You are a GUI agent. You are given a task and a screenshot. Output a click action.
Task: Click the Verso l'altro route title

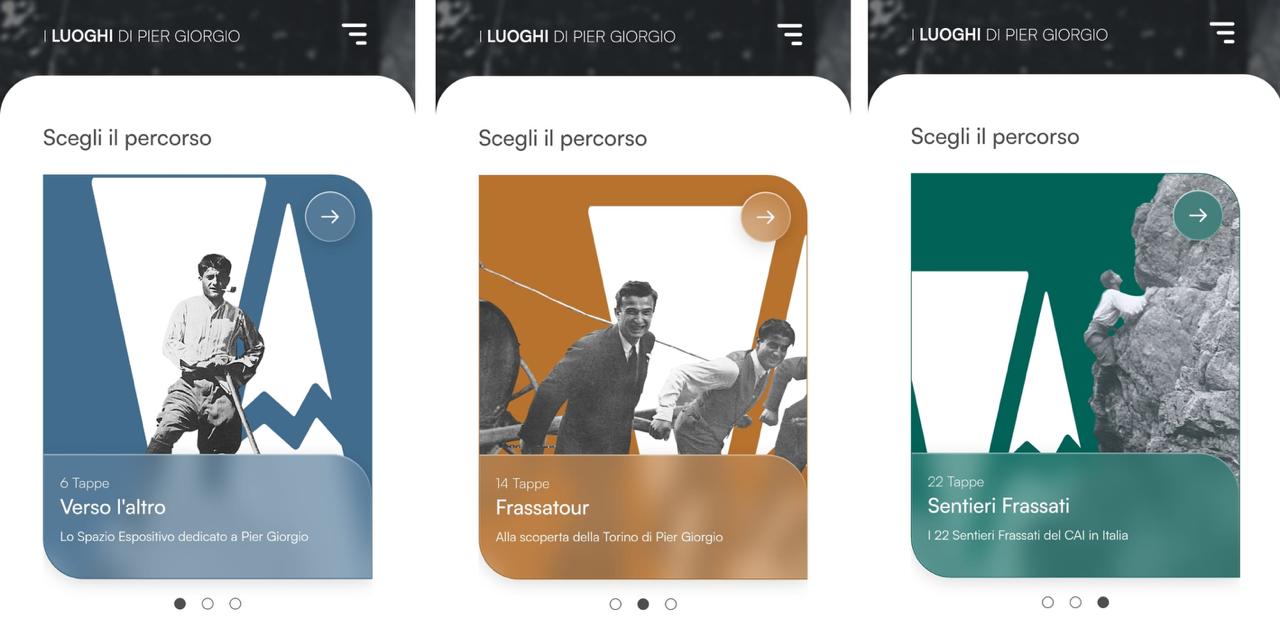click(113, 507)
